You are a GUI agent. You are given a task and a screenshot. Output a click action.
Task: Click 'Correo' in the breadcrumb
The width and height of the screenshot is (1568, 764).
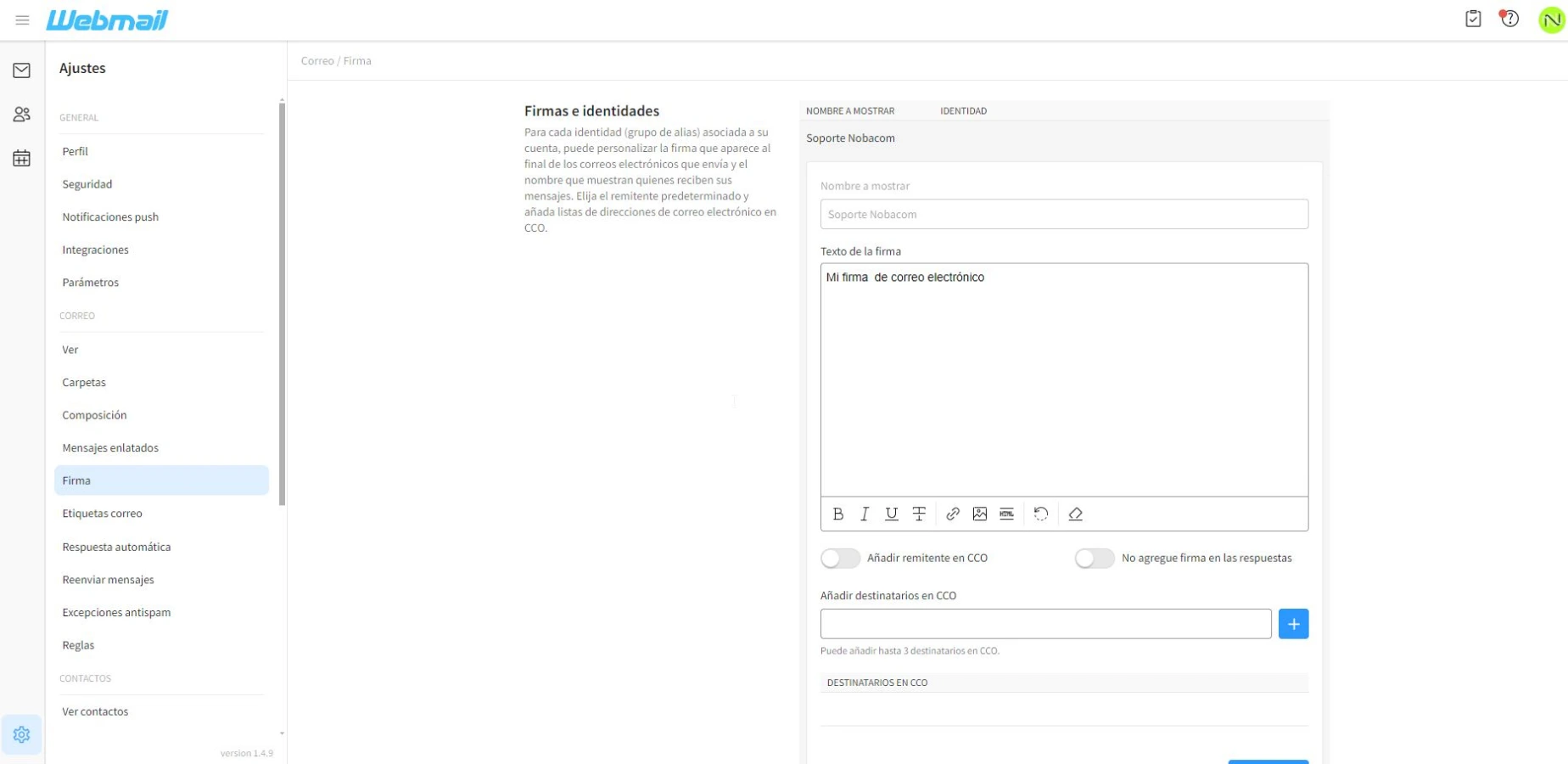coord(317,61)
